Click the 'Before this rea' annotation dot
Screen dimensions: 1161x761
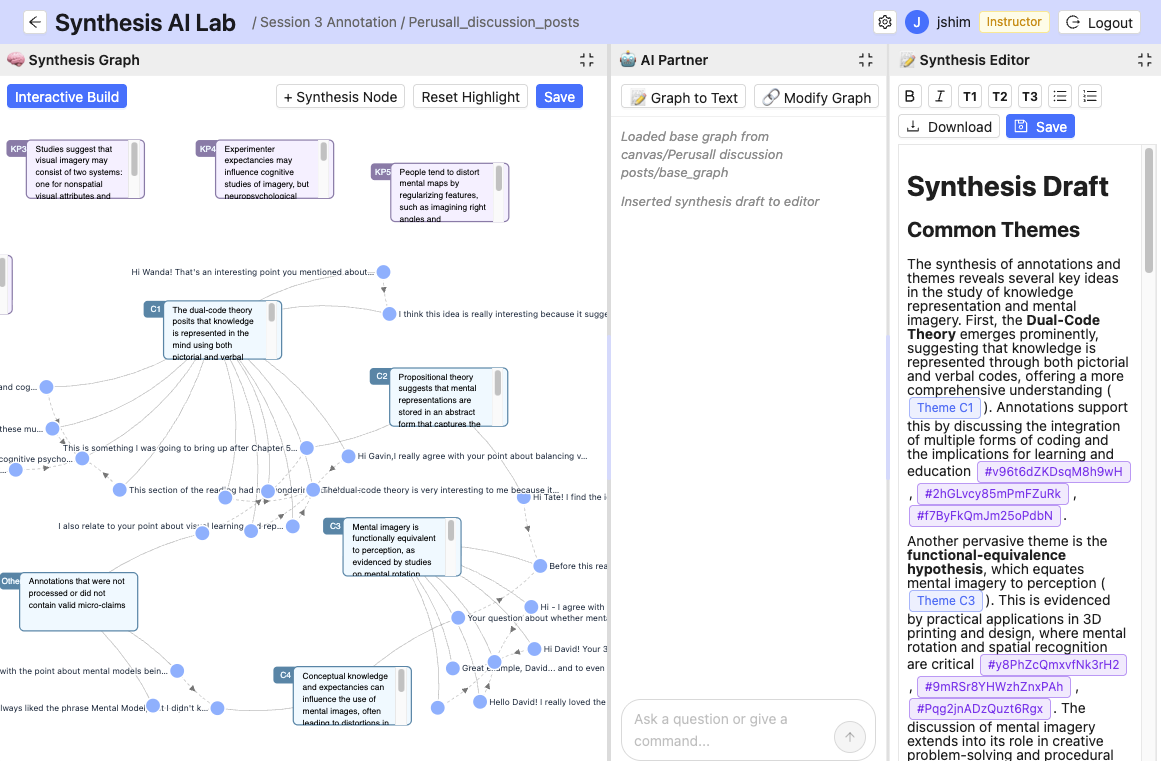tap(540, 566)
